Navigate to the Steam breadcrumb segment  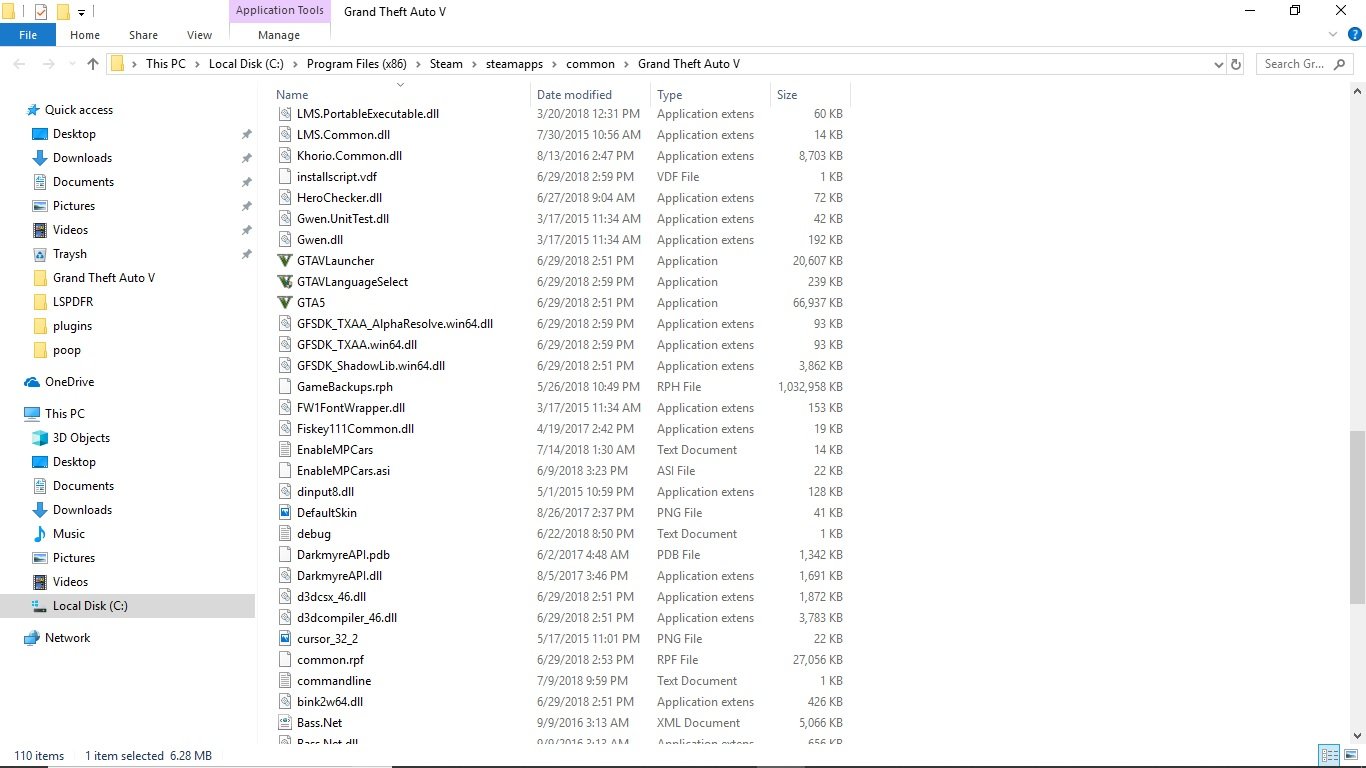pyautogui.click(x=446, y=64)
